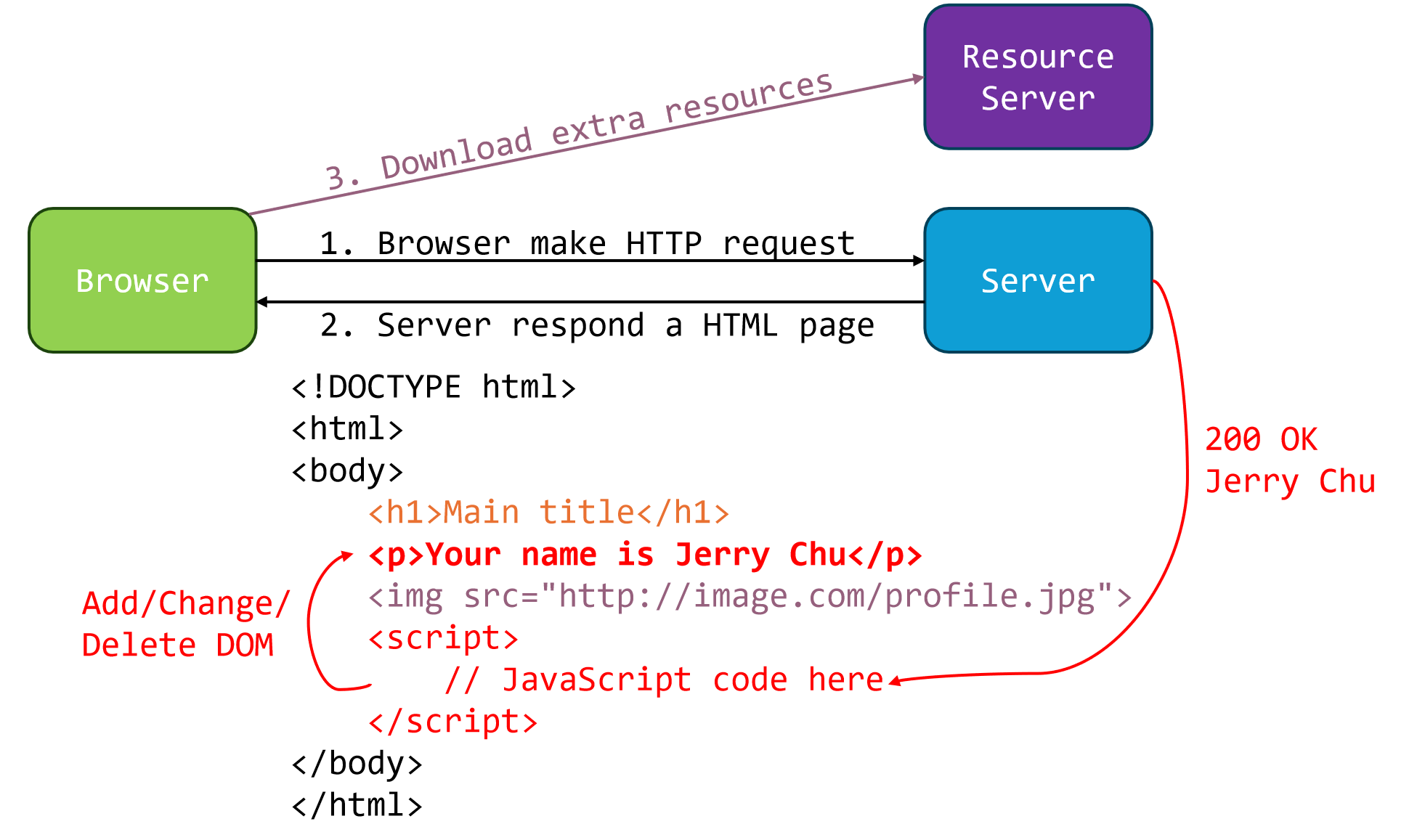This screenshot has height=840, width=1417.
Task: Click the closing </script> tag
Action: coord(452,722)
